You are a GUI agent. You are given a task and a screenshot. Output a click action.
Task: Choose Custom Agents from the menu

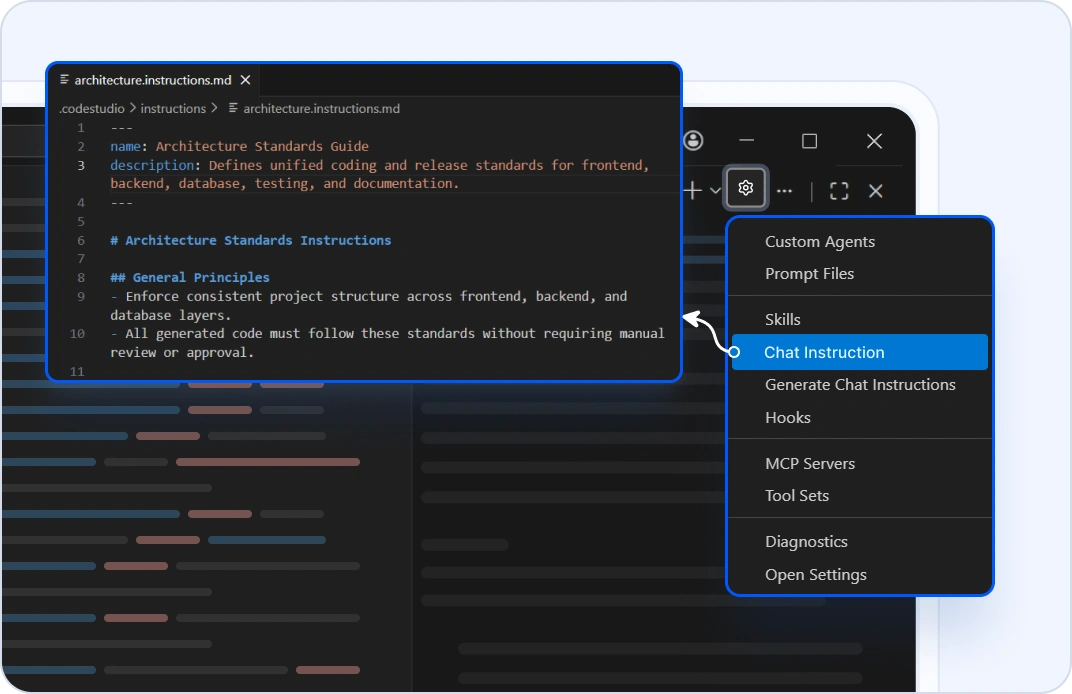[x=820, y=241]
